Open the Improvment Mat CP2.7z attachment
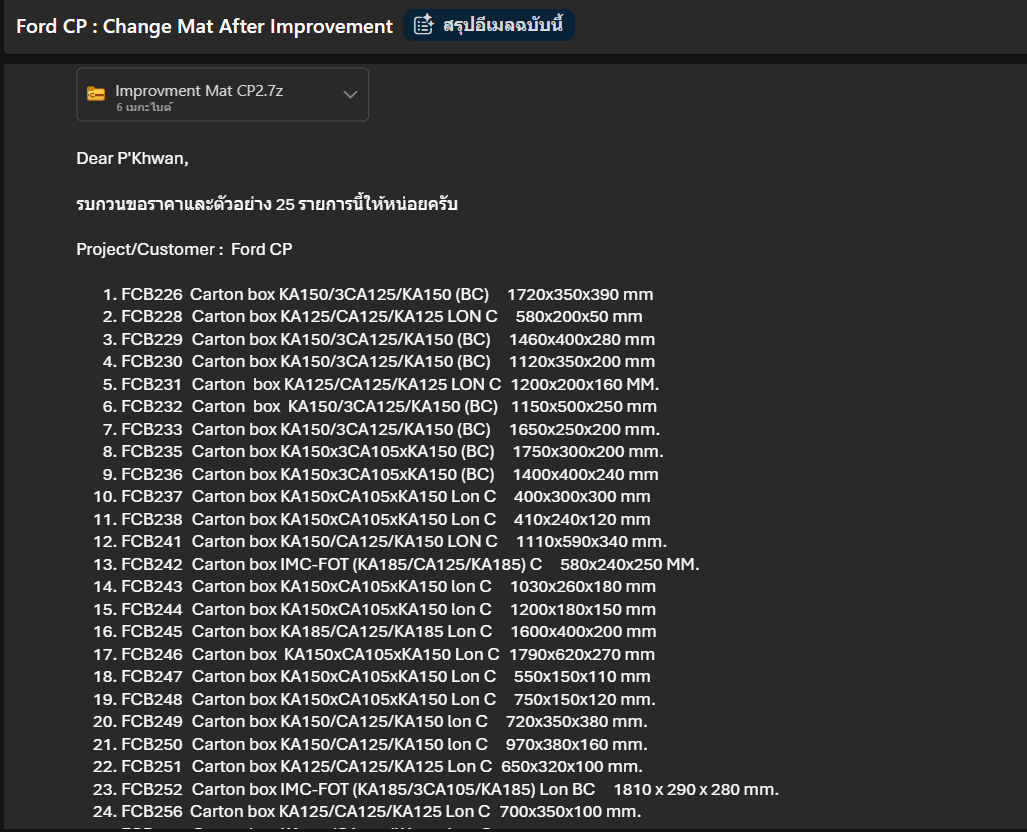The image size is (1027, 832). point(223,94)
